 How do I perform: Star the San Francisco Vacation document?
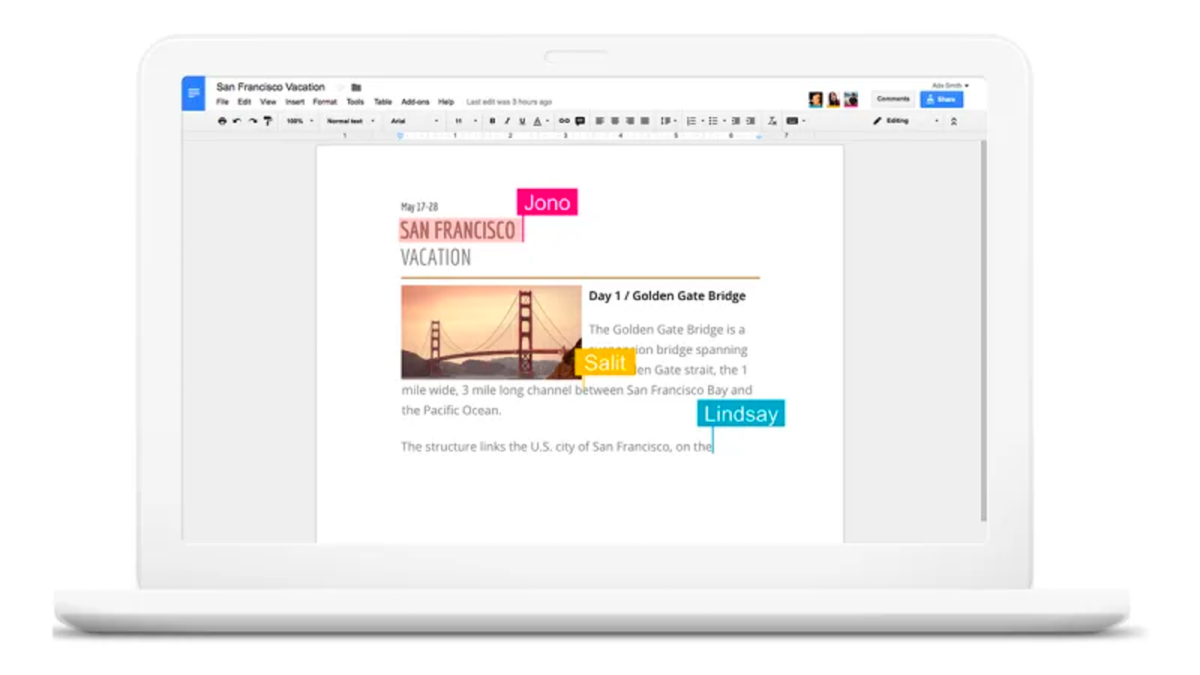(x=340, y=88)
